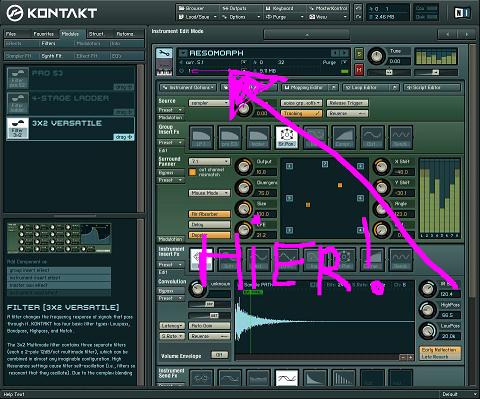
Task: Toggle the Doppler option
Action: (x=209, y=235)
